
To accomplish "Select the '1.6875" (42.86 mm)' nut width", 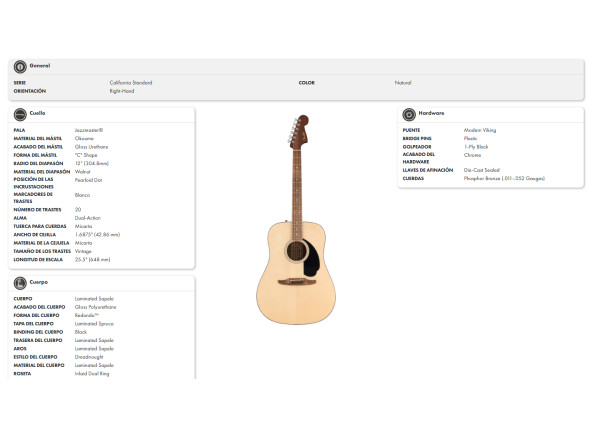I will [97, 235].
